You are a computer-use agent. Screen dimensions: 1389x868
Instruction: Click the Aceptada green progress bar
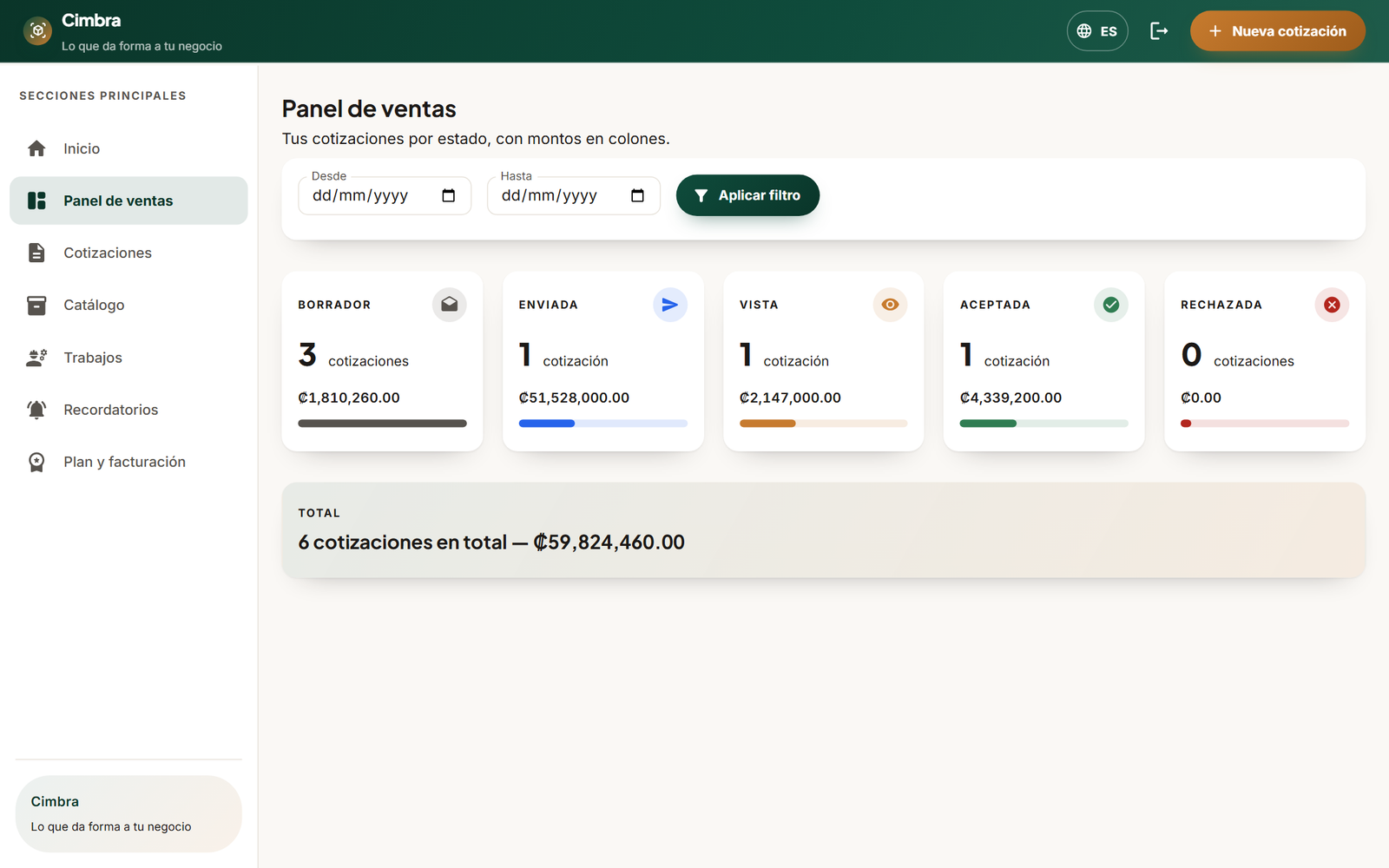(1044, 424)
